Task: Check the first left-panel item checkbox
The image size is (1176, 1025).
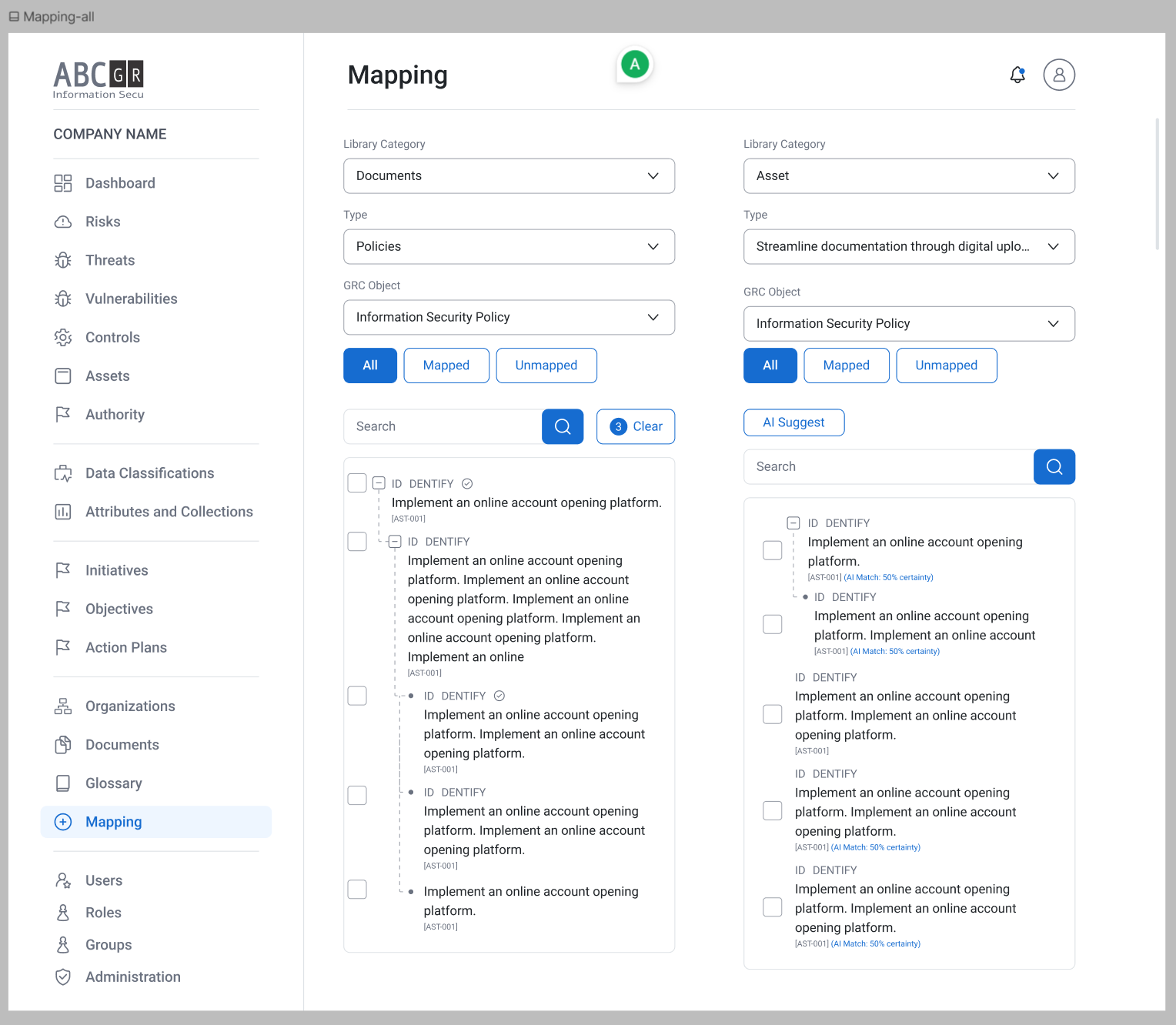Action: click(357, 482)
